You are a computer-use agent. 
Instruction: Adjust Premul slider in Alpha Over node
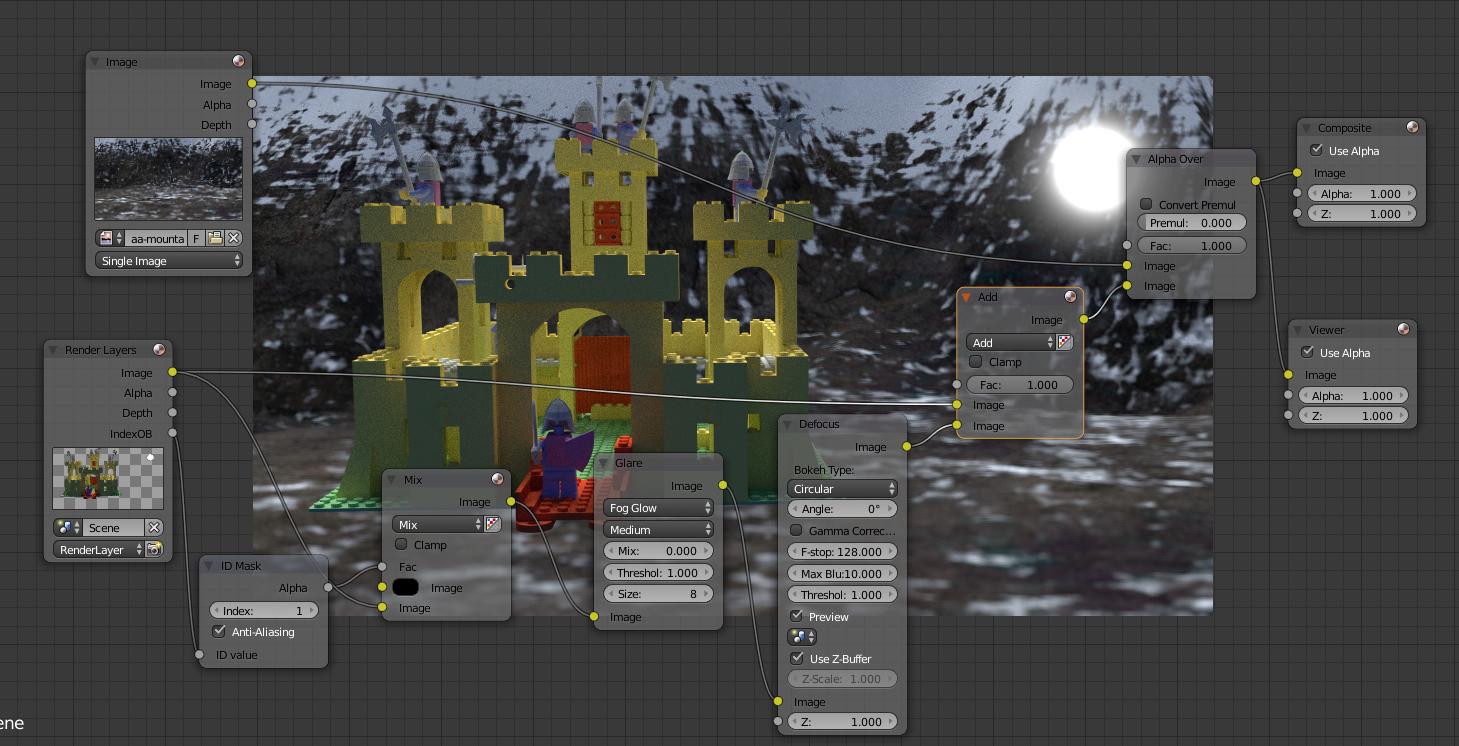[x=1191, y=223]
